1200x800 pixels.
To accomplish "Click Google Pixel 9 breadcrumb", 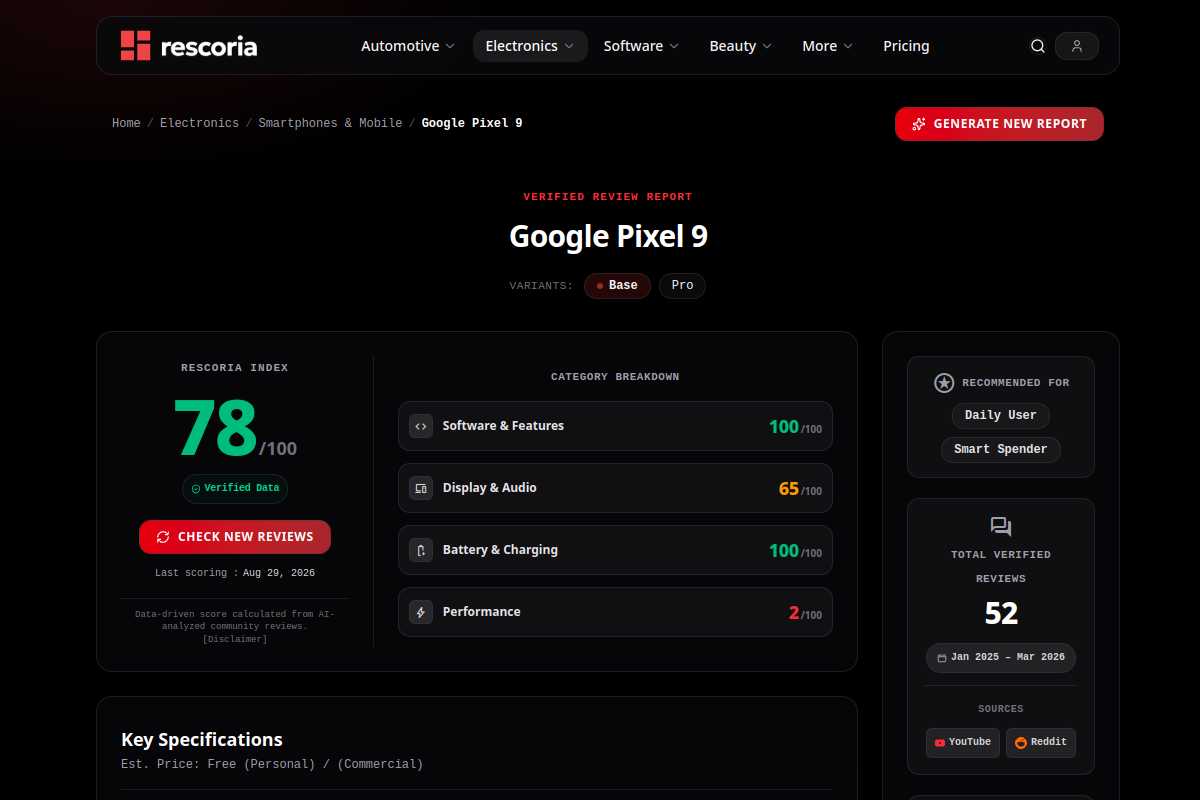I will pyautogui.click(x=472, y=123).
